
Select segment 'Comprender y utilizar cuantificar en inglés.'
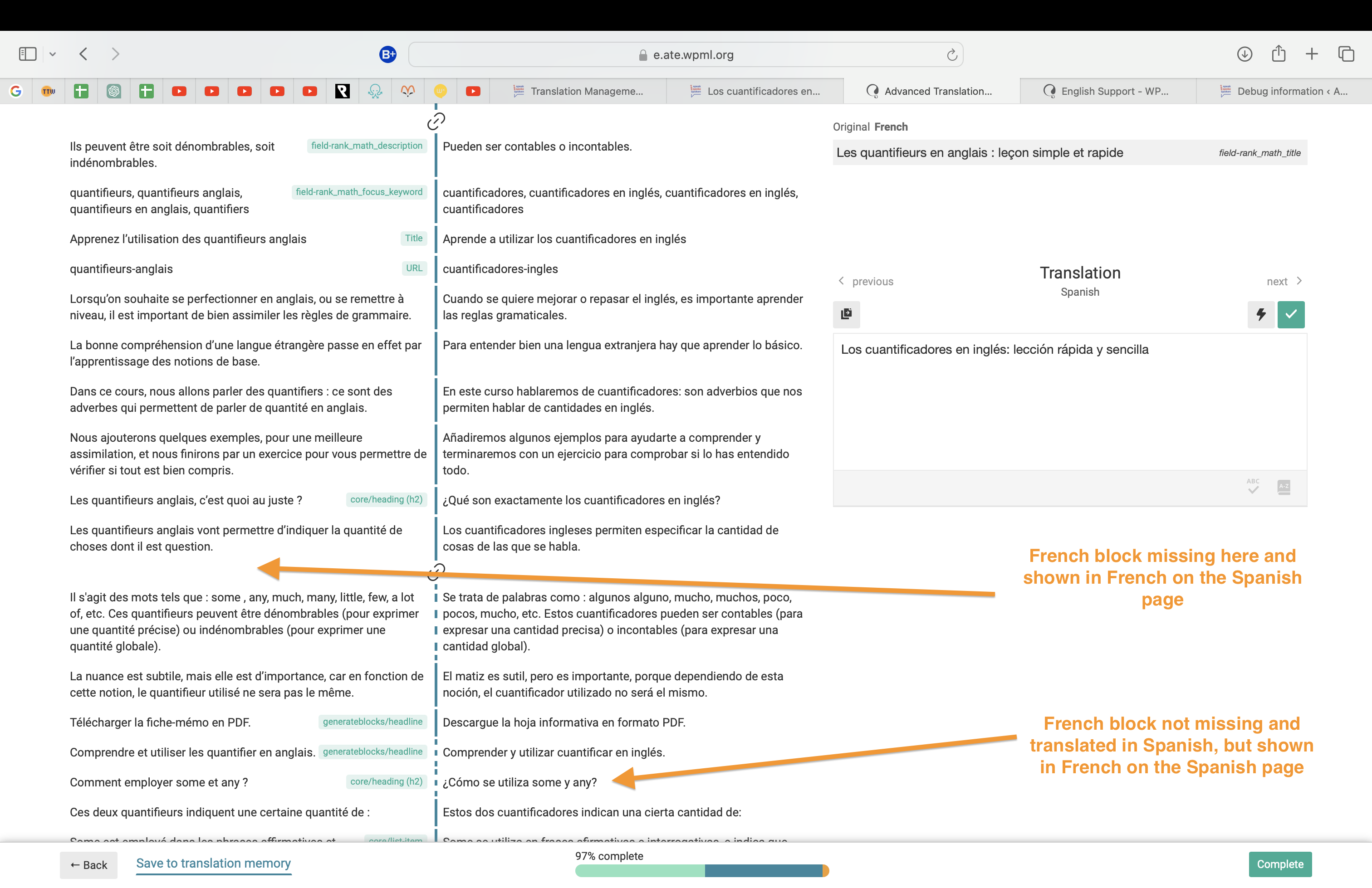click(x=554, y=752)
